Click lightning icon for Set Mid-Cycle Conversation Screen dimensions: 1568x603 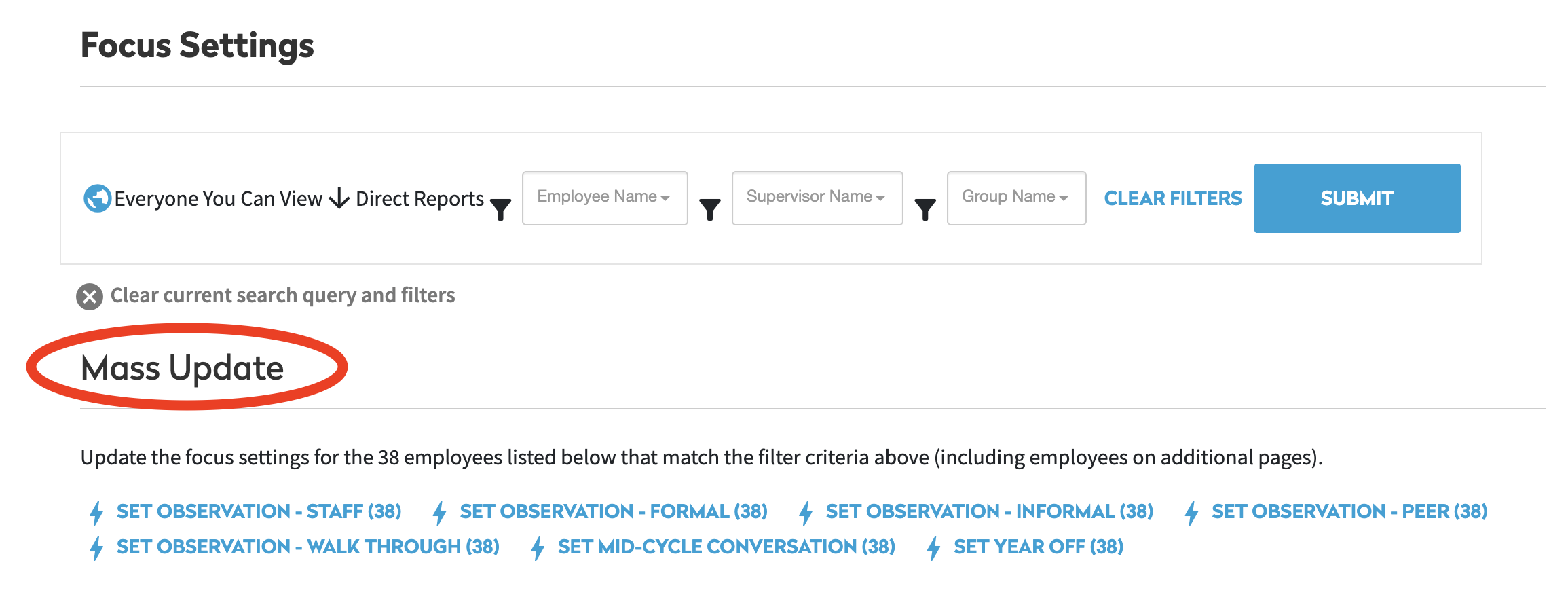coord(538,548)
